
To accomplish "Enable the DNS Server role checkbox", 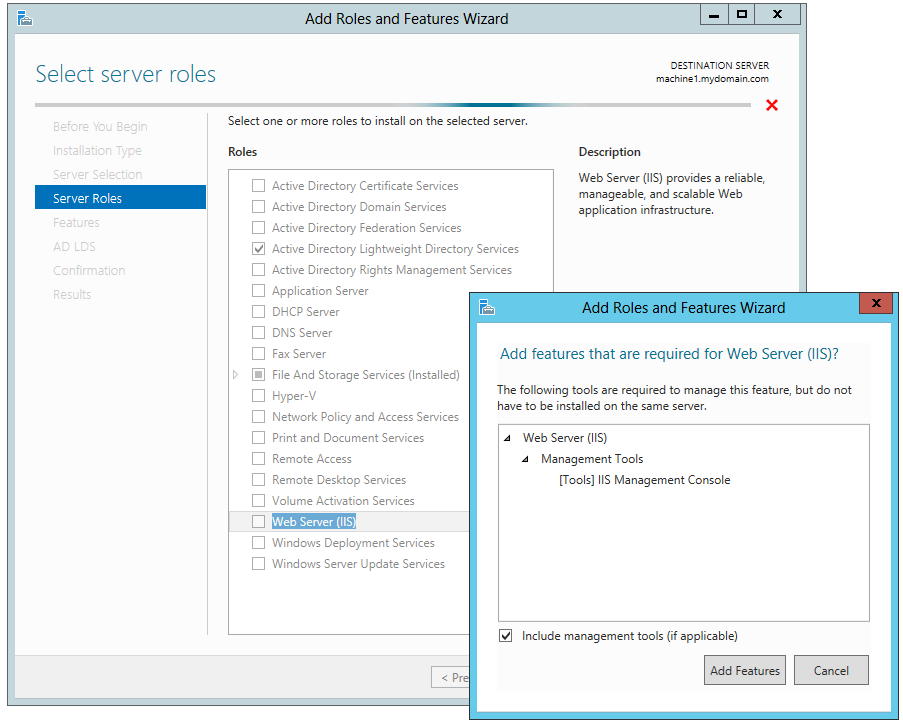I will pyautogui.click(x=259, y=333).
